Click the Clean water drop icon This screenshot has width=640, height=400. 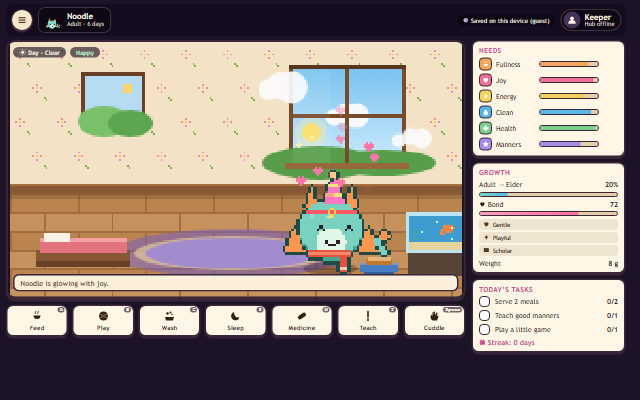pos(485,112)
